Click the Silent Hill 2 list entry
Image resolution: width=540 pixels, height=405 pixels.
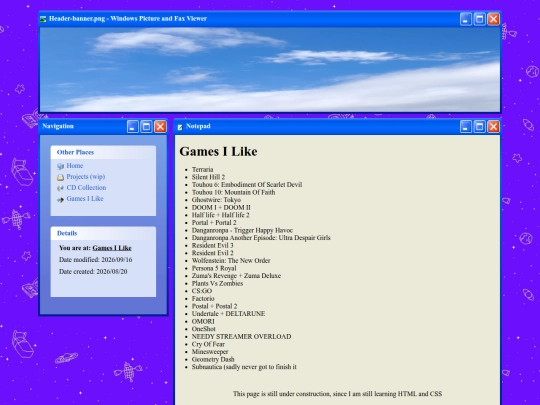208,177
